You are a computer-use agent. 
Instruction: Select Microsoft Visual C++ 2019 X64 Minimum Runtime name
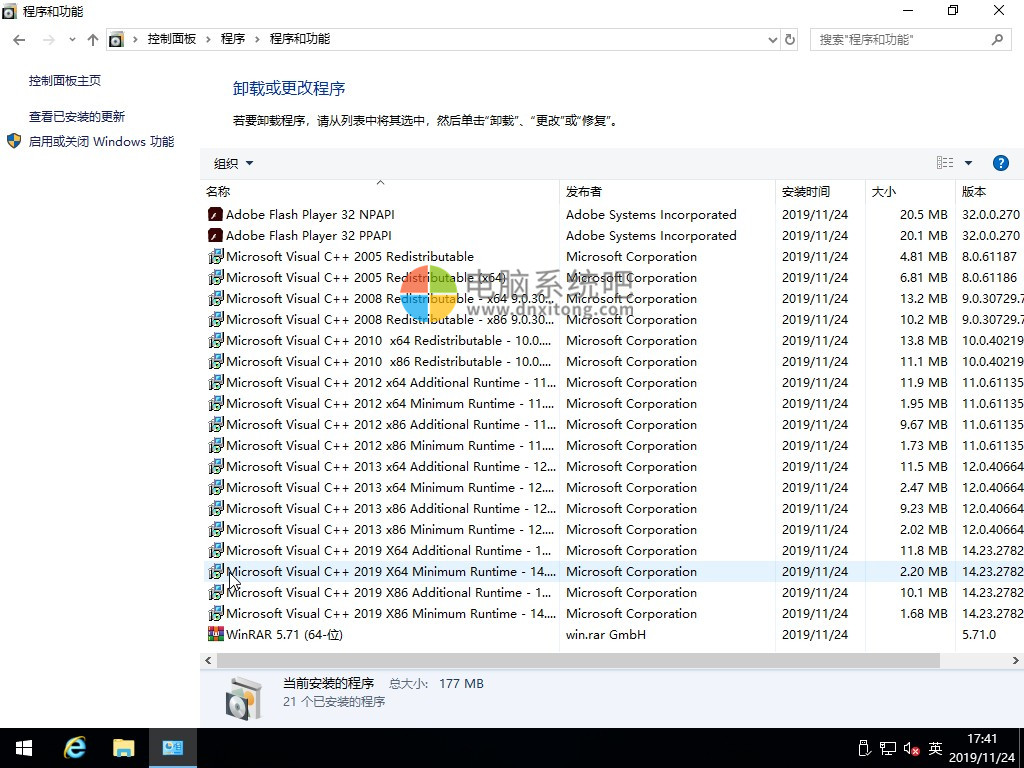click(x=391, y=571)
